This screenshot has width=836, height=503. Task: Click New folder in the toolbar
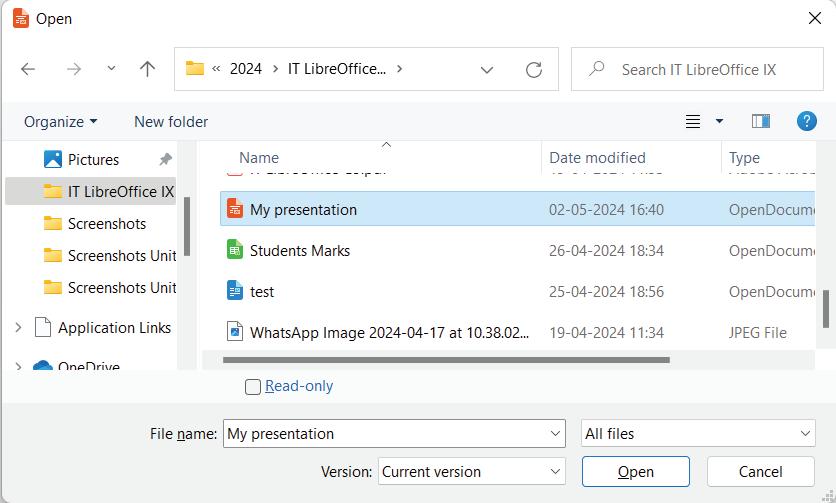click(x=171, y=122)
